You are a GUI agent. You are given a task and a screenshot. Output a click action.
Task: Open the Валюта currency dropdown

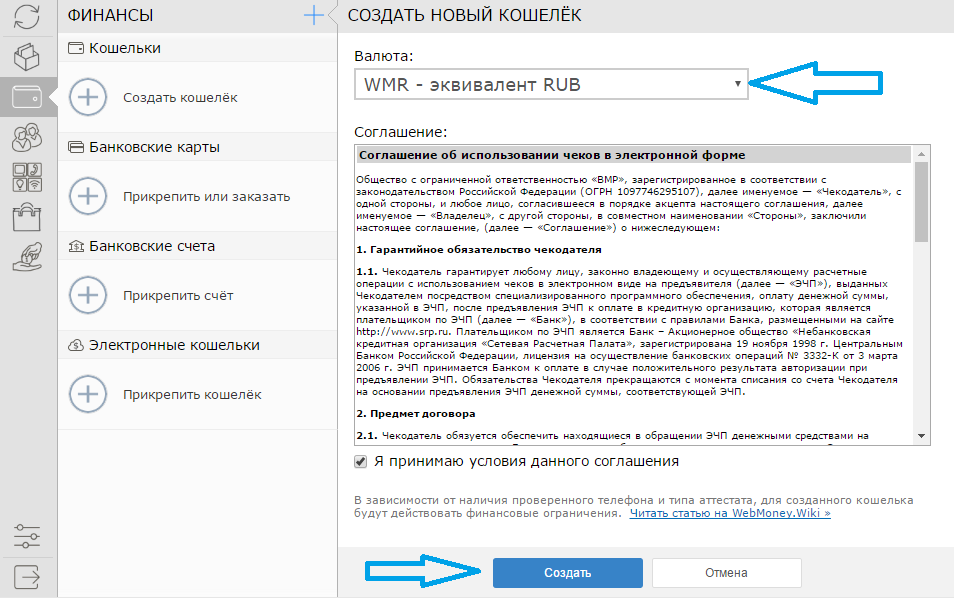tap(551, 84)
